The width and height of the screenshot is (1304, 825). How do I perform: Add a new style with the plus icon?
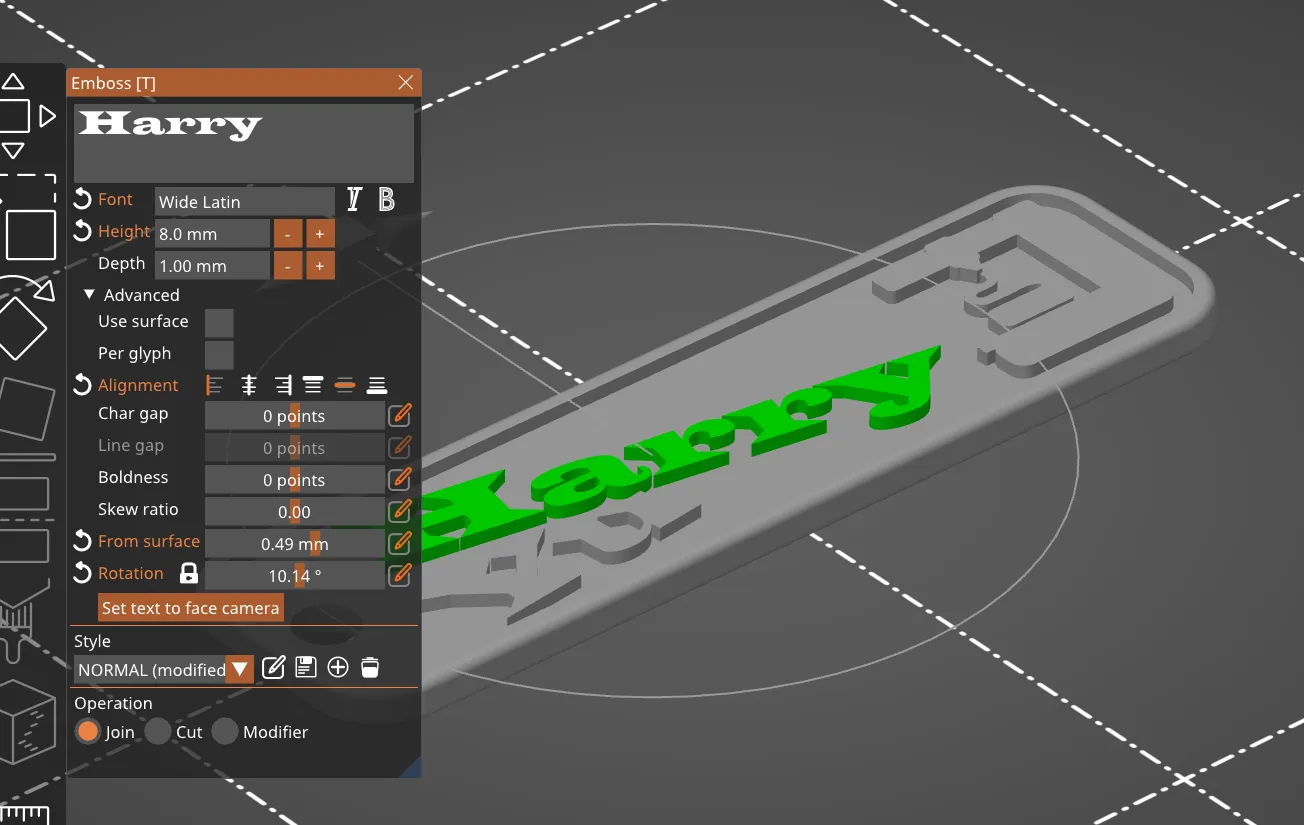(x=338, y=667)
